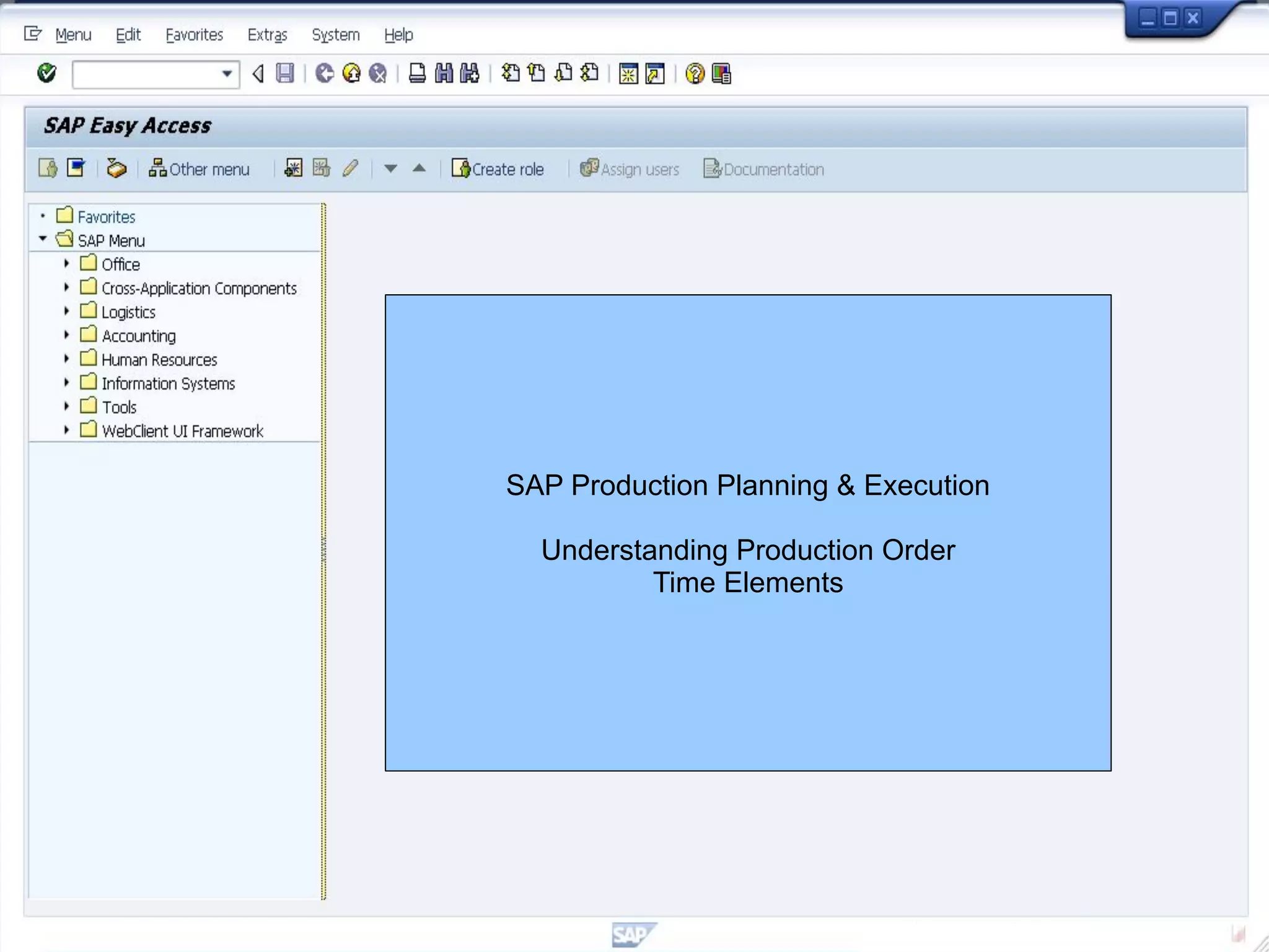Open Help with yellow question mark icon
The height and width of the screenshot is (952, 1269).
[695, 74]
